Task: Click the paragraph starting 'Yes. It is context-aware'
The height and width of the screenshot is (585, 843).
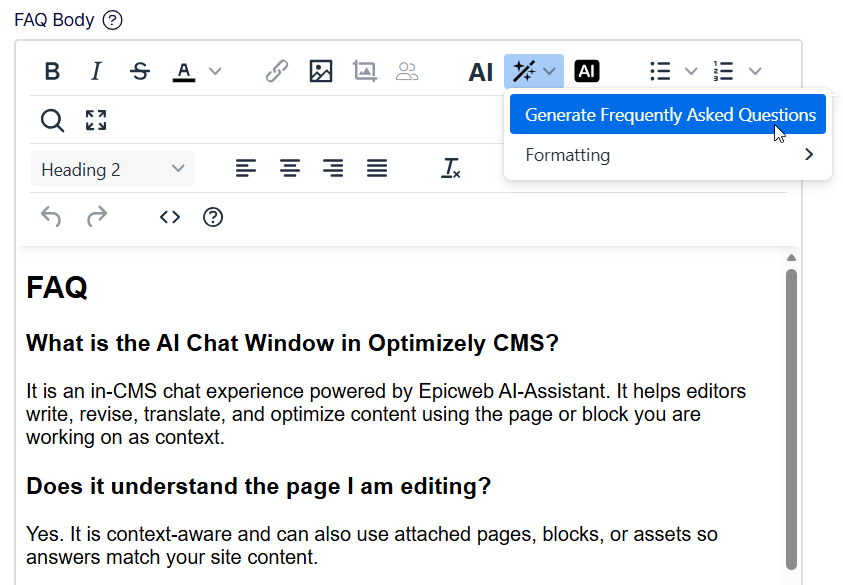Action: [372, 546]
